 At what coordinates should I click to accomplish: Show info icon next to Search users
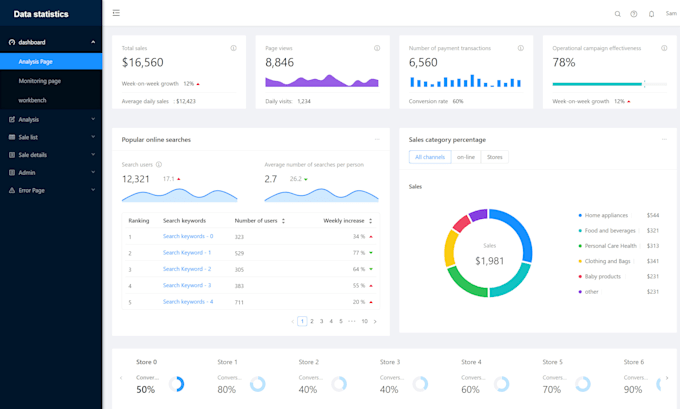click(159, 164)
